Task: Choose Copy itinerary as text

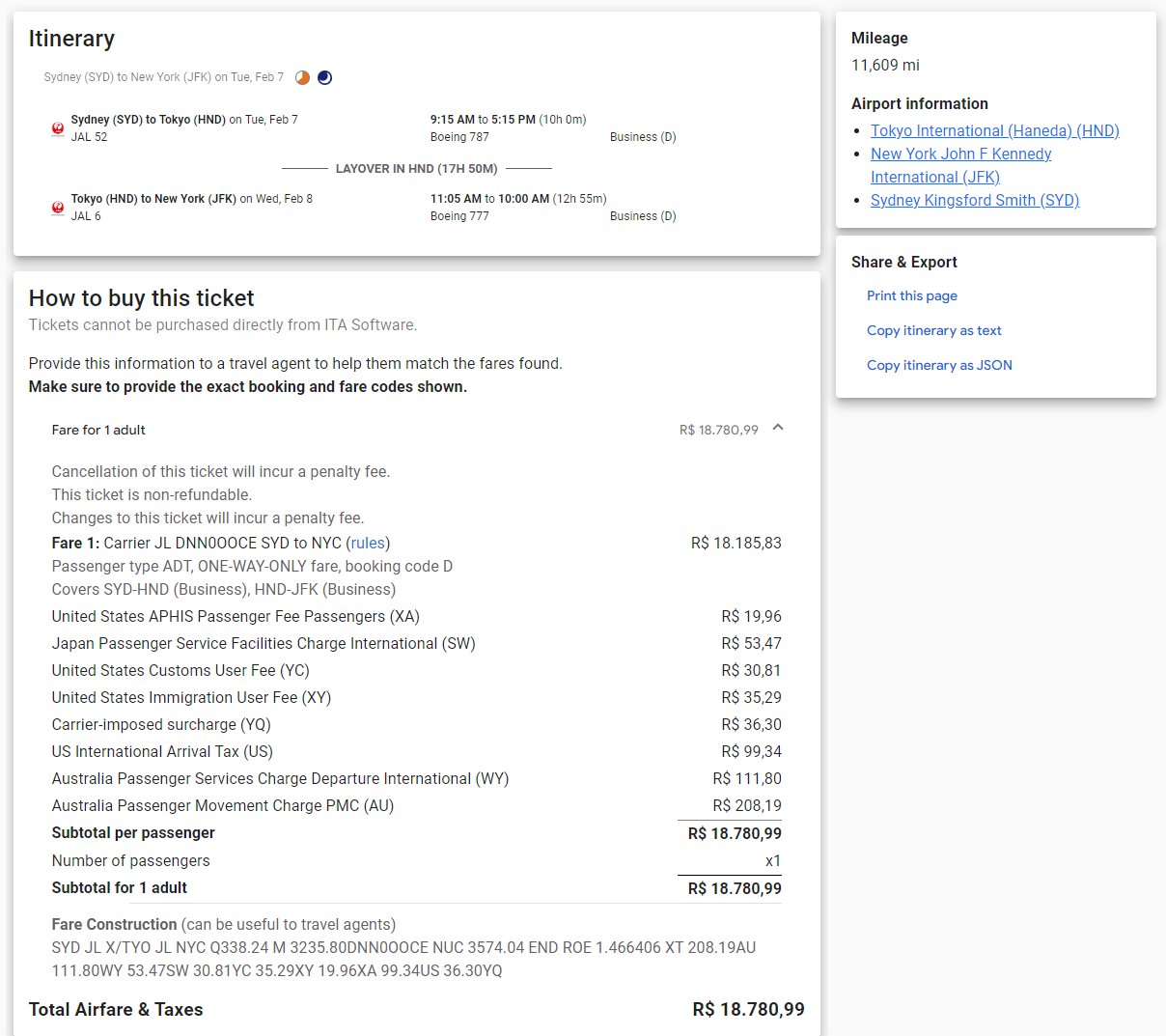Action: pyautogui.click(x=934, y=330)
